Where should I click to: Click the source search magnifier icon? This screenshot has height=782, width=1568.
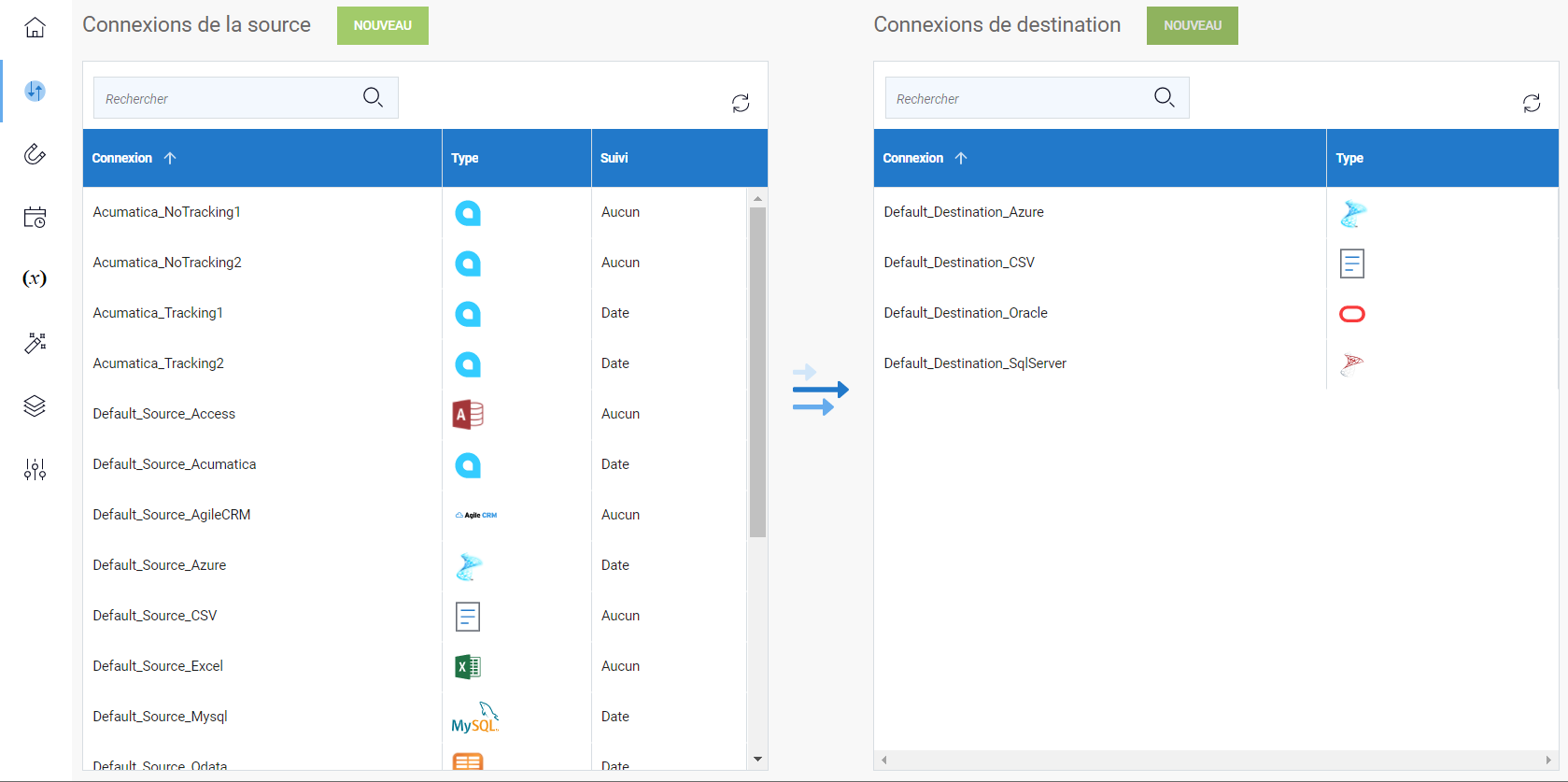(x=373, y=97)
